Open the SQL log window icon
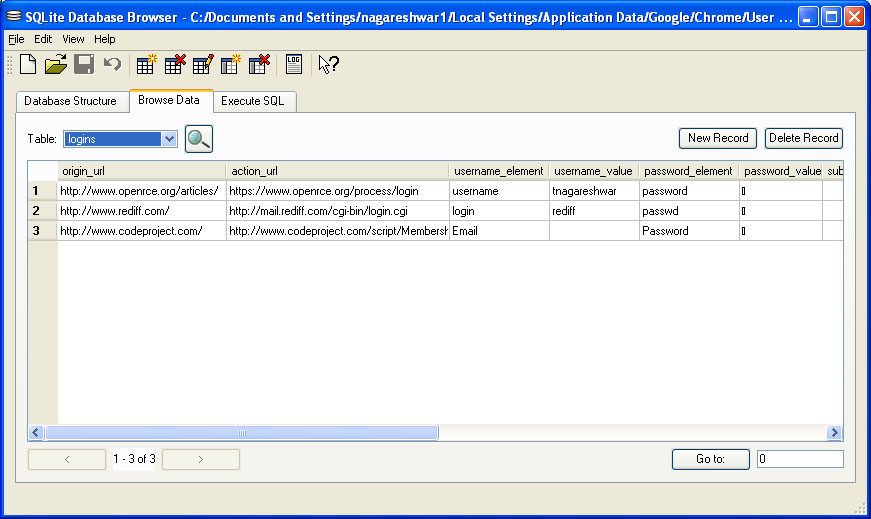This screenshot has height=519, width=871. click(x=293, y=64)
